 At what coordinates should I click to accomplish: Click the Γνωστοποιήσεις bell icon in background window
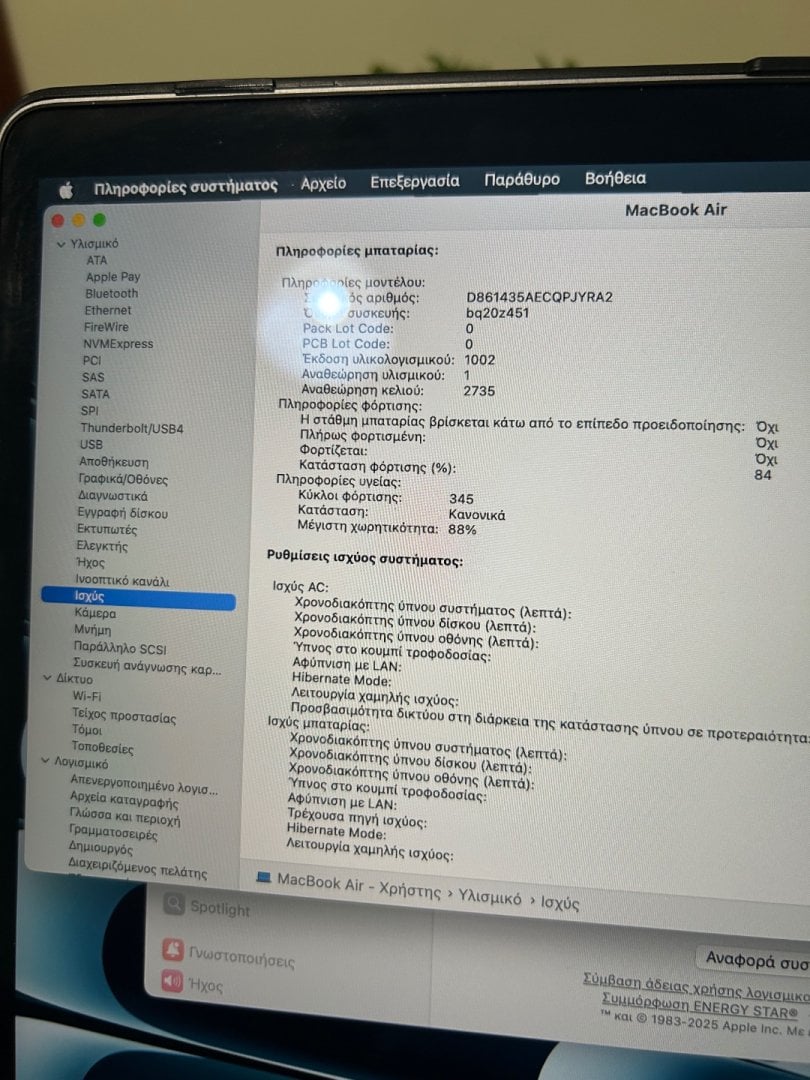click(173, 949)
